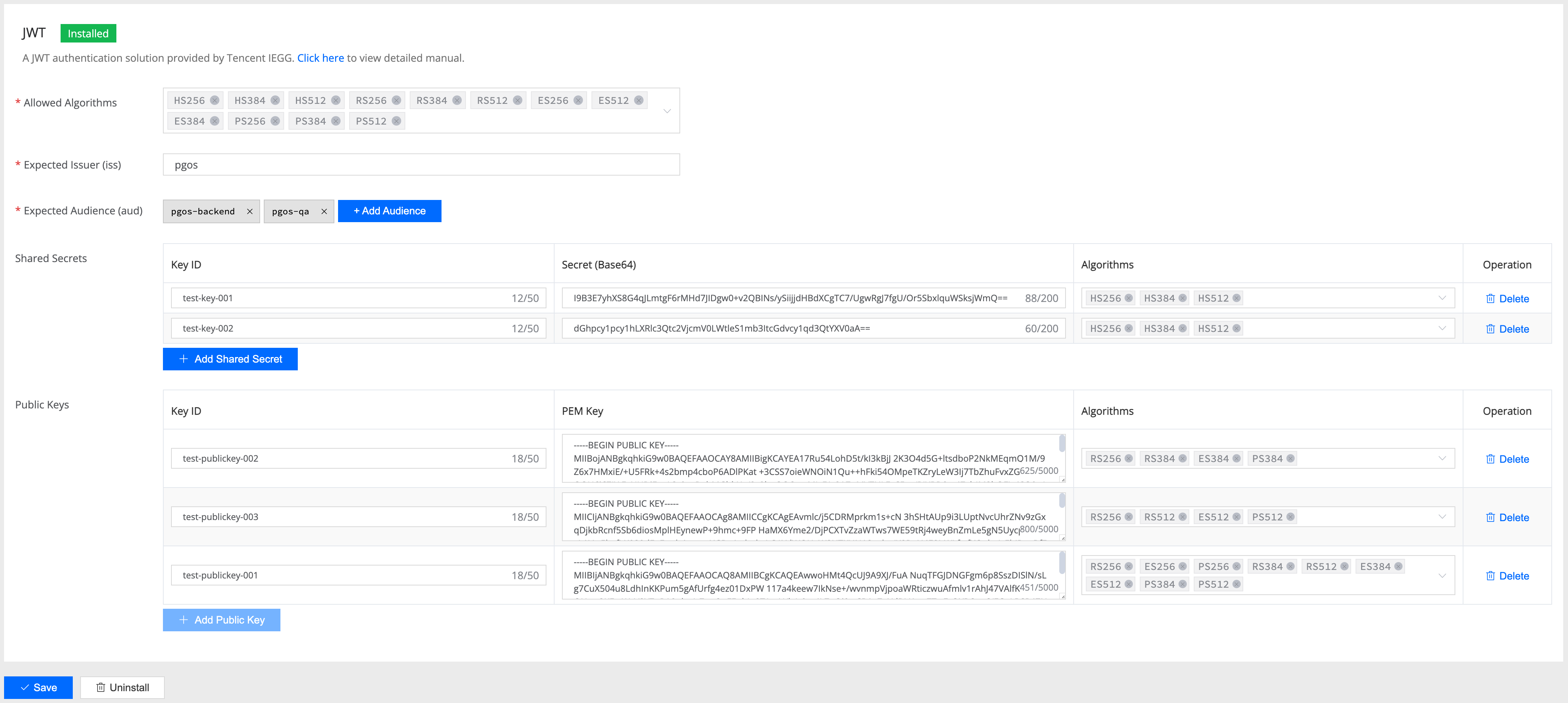Remove HS256 tag from Allowed Algorithms
The height and width of the screenshot is (703, 1568).
214,101
